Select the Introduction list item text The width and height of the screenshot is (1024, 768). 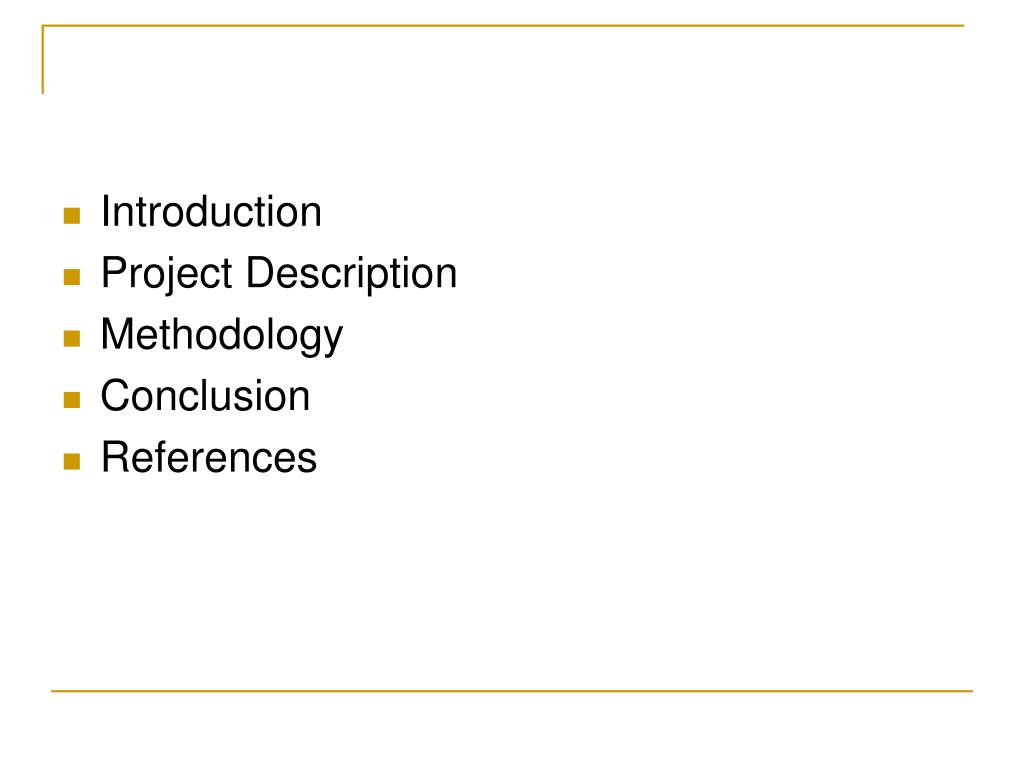pyautogui.click(x=211, y=212)
